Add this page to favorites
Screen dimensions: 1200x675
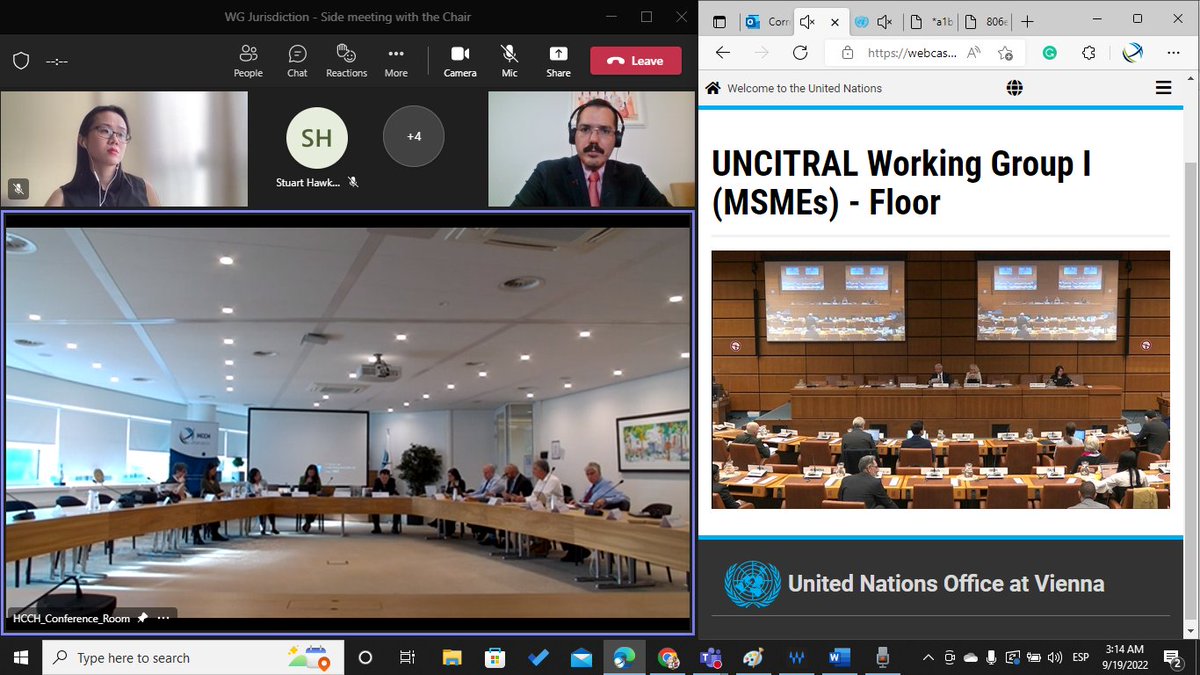coord(1005,53)
